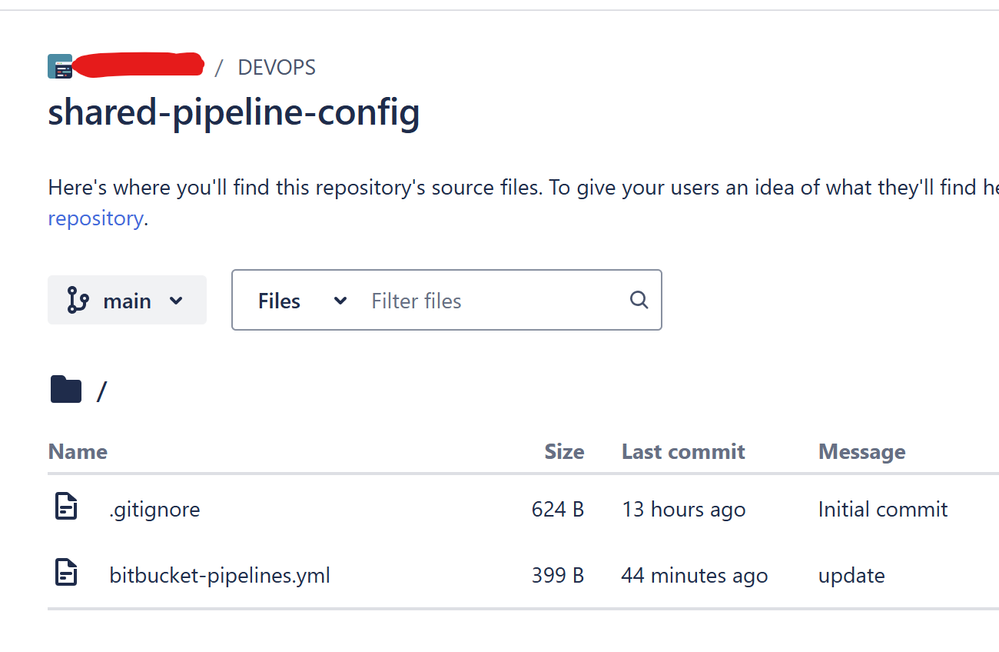
Task: Click '13 hours ago' commit time
Action: point(684,510)
